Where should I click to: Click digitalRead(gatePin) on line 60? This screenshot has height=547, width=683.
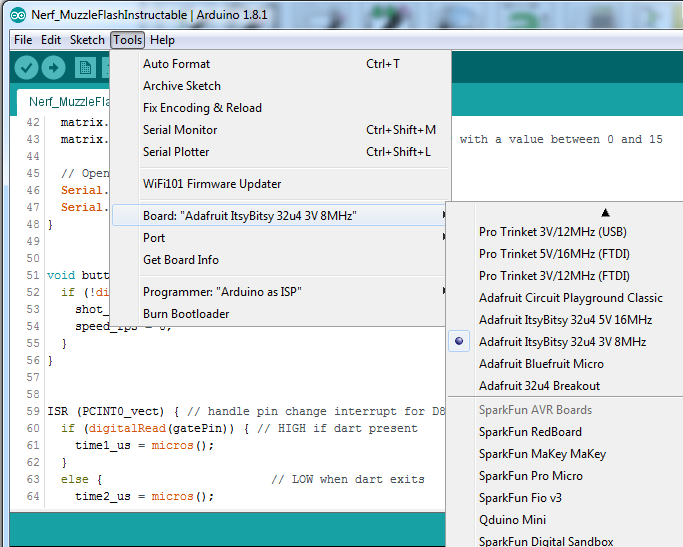pyautogui.click(x=161, y=429)
